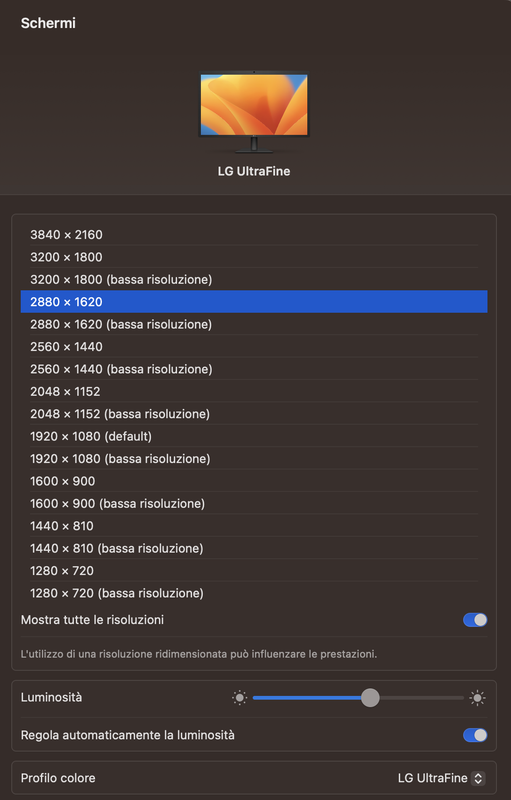
Task: Open the Profilo colore LG UltraFine dropdown
Action: tap(442, 778)
